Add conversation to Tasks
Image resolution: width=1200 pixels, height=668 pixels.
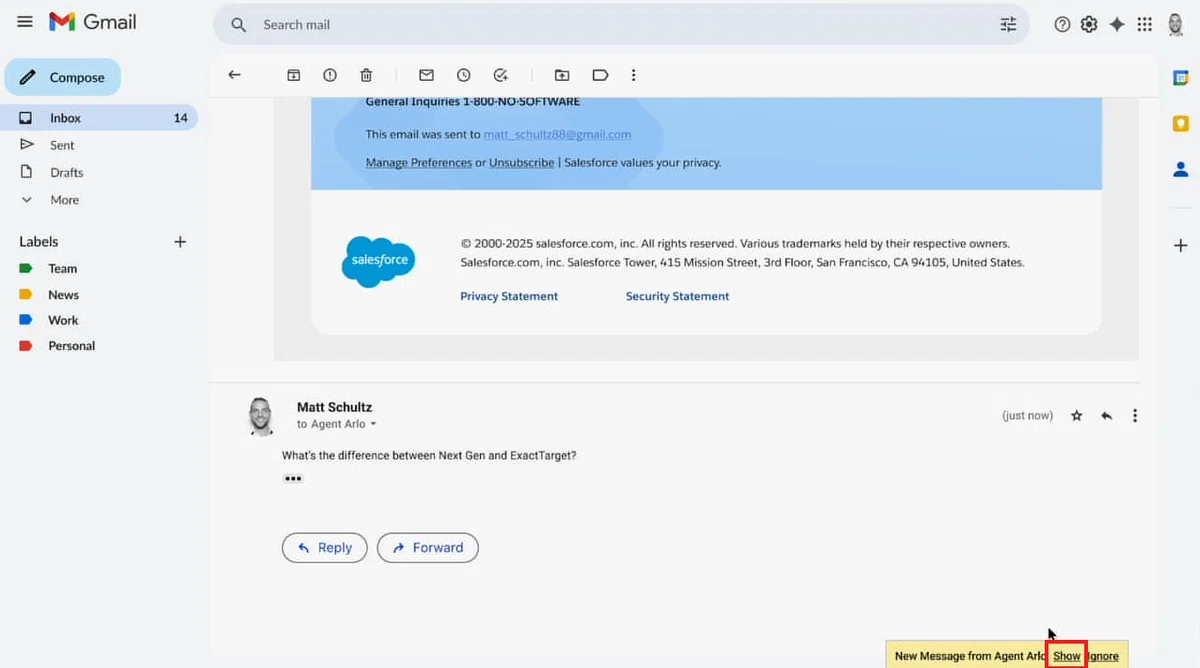click(501, 75)
